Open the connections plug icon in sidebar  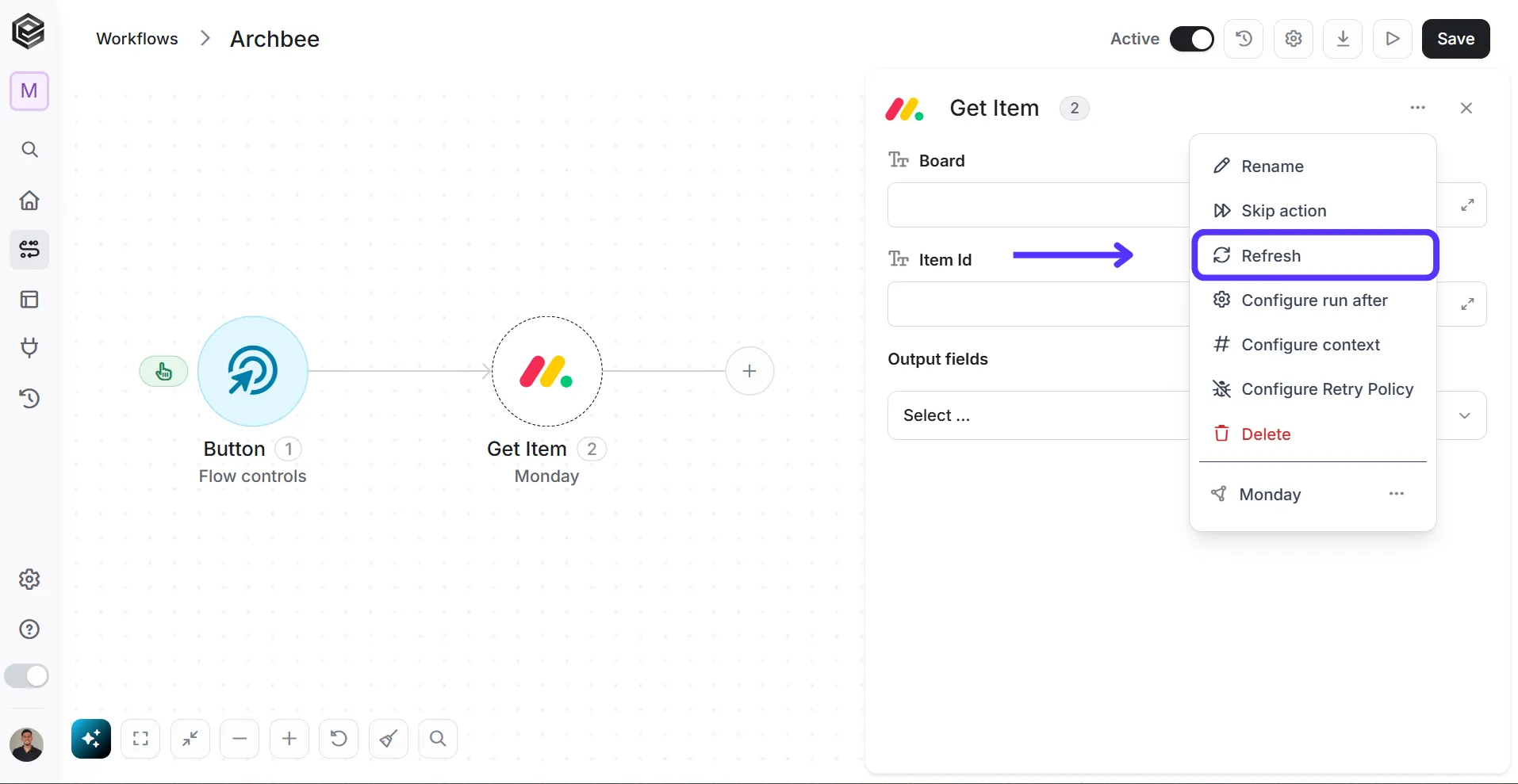[x=29, y=348]
